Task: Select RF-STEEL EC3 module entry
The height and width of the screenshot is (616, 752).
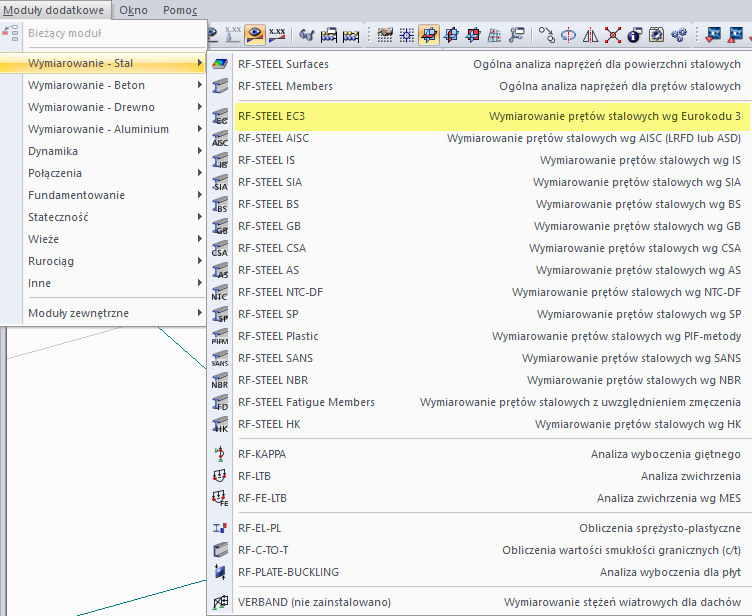Action: click(492, 117)
